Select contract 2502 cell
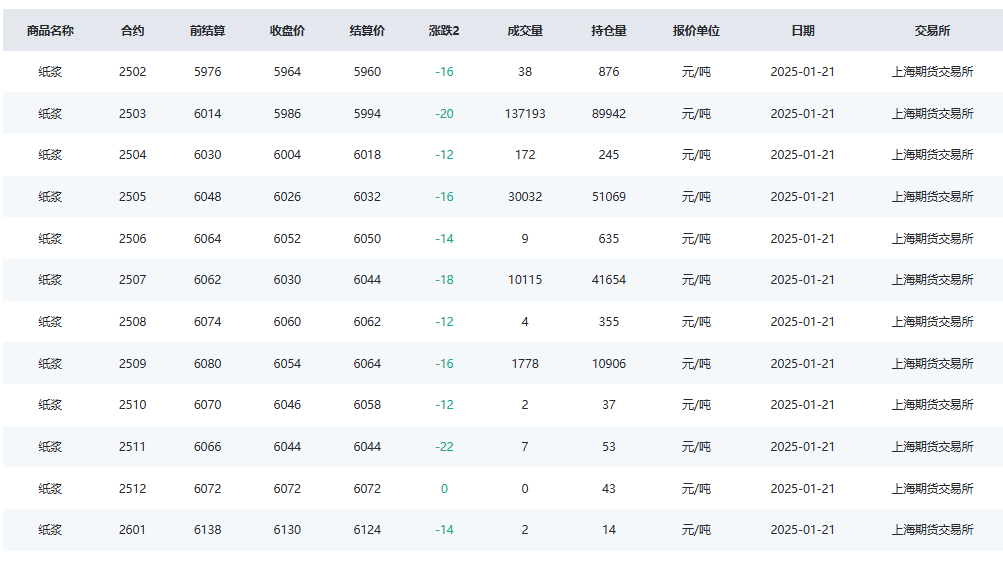The height and width of the screenshot is (563, 1003). pos(132,72)
